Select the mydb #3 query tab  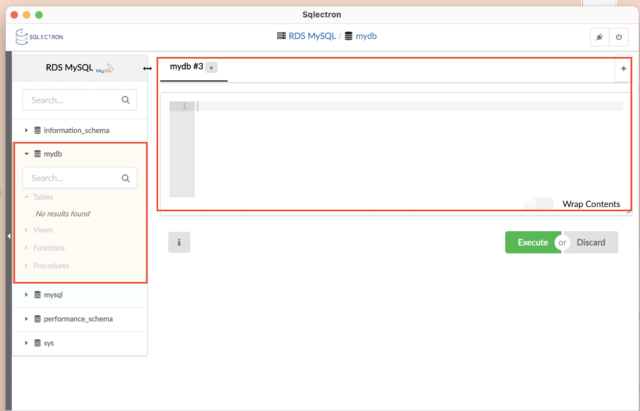[186, 67]
